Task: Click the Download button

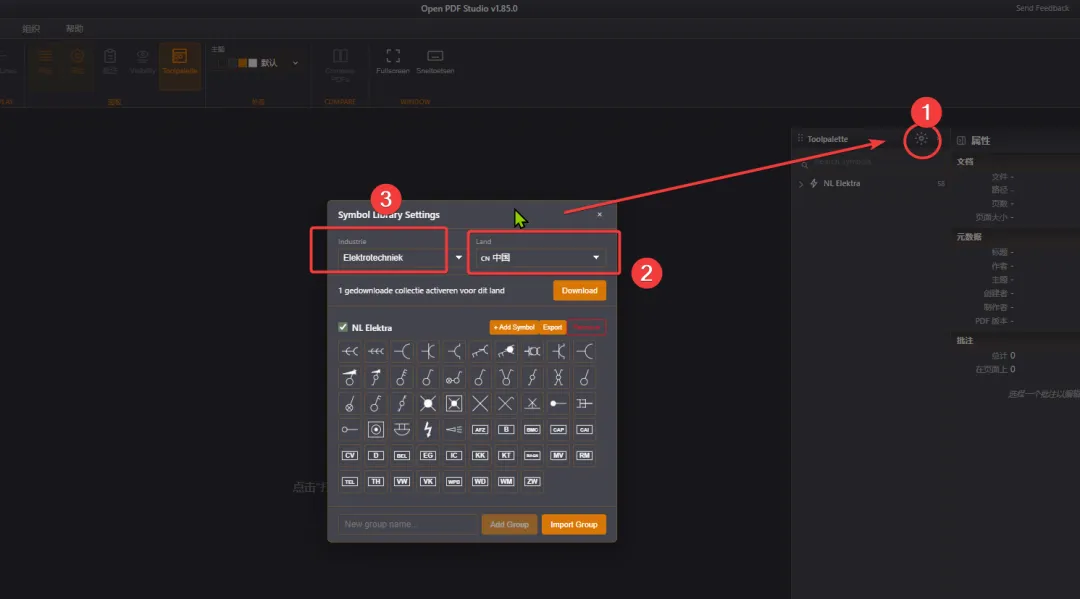Action: [579, 291]
